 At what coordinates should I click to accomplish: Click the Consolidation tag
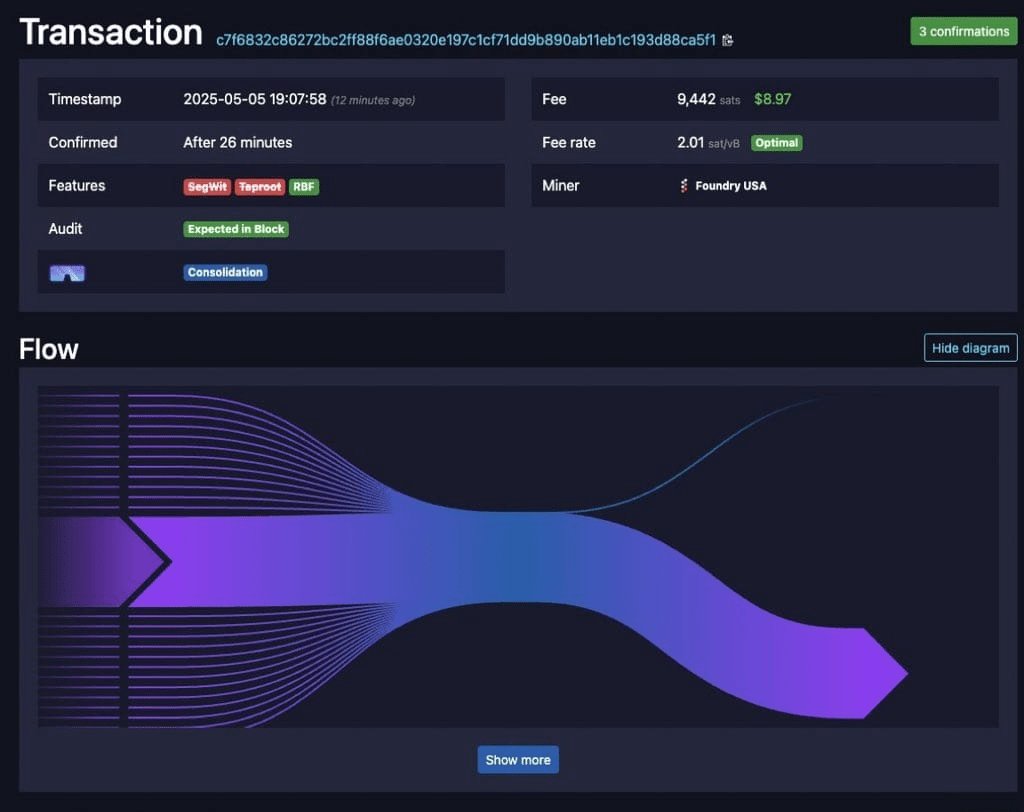(225, 272)
